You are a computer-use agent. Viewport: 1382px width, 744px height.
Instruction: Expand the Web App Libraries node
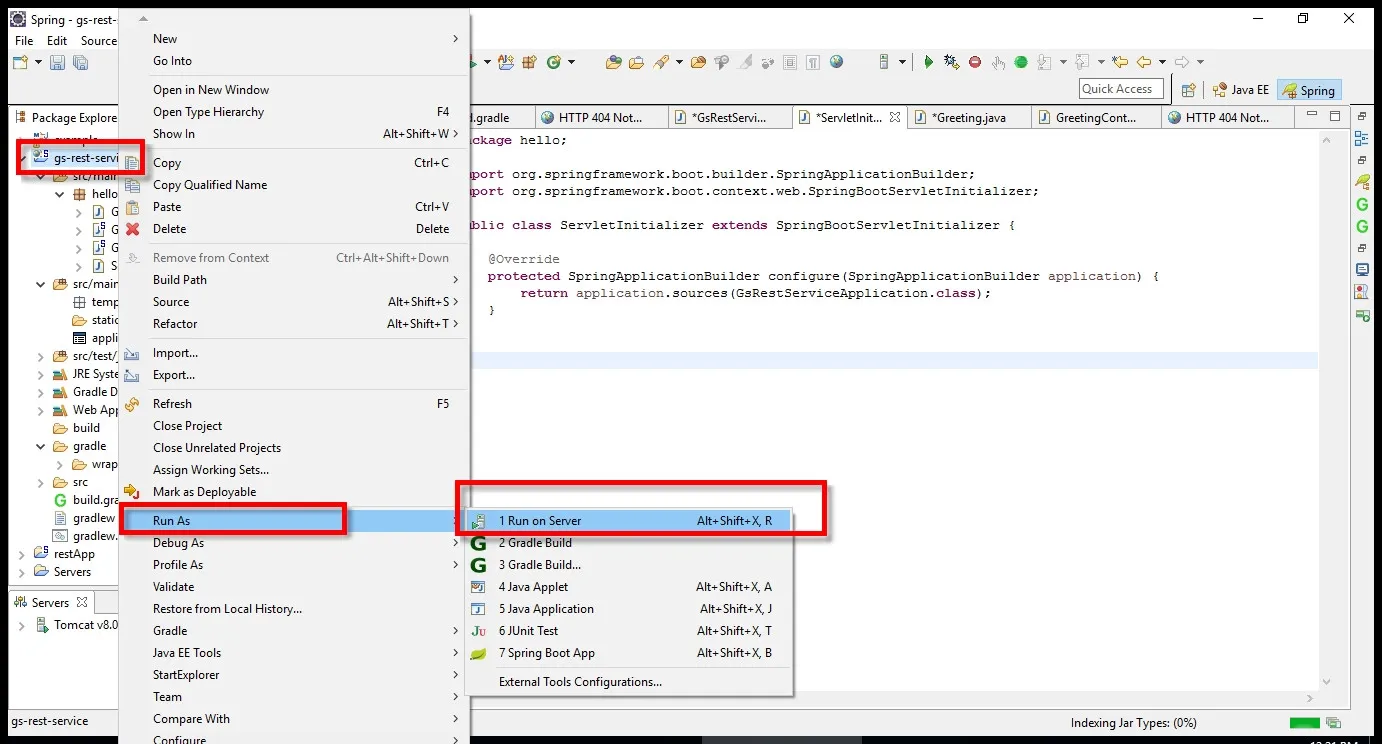(41, 410)
